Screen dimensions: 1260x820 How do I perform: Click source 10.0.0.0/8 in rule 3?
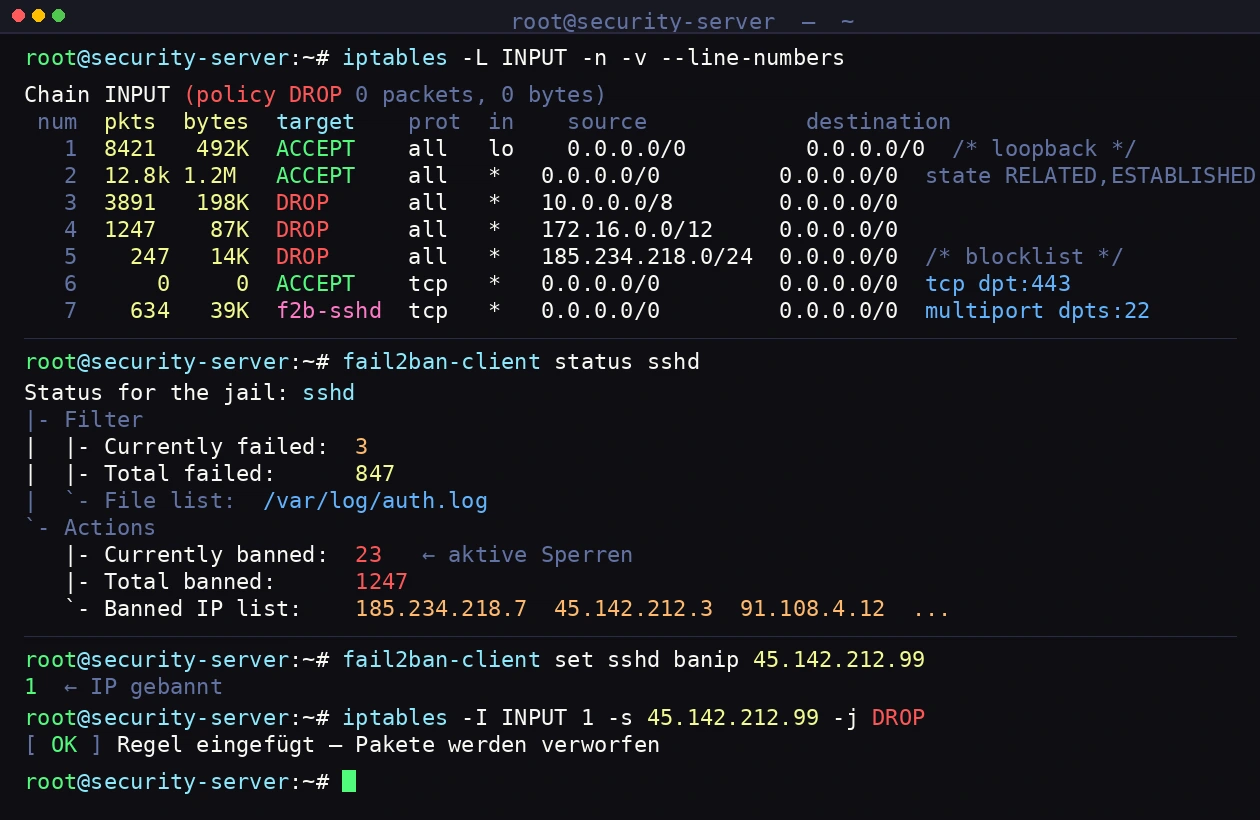coord(607,203)
